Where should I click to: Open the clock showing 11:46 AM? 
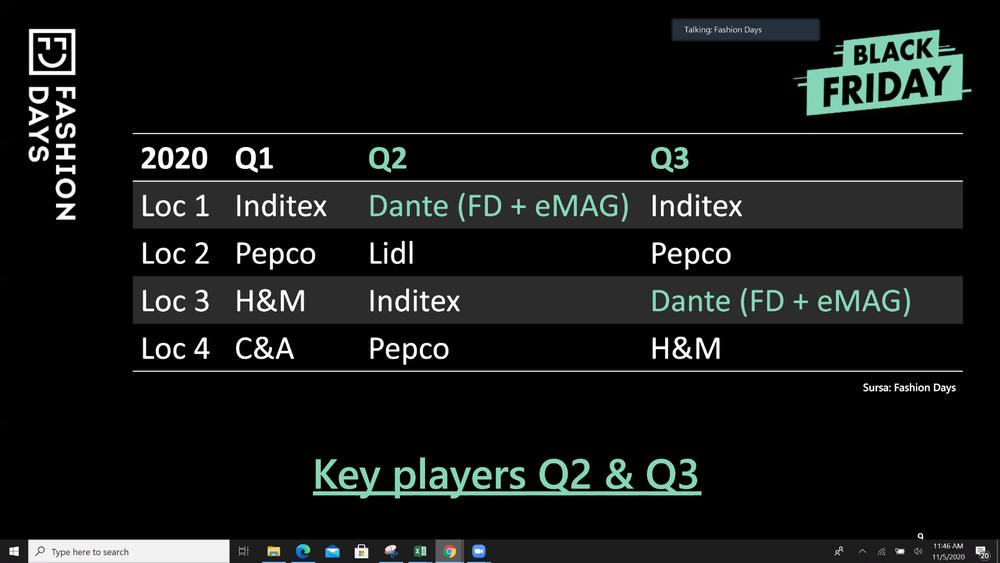point(948,552)
